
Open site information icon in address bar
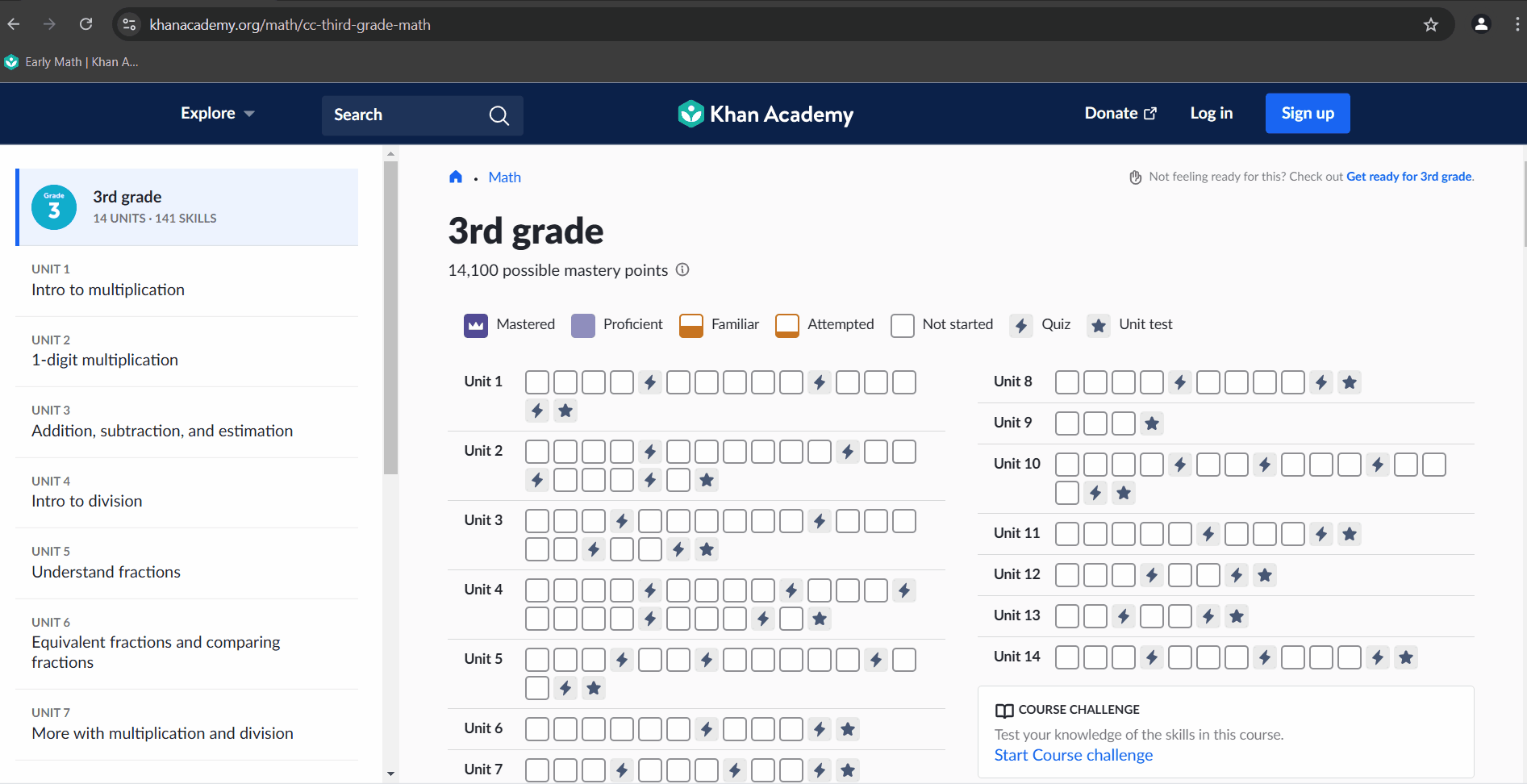tap(129, 25)
